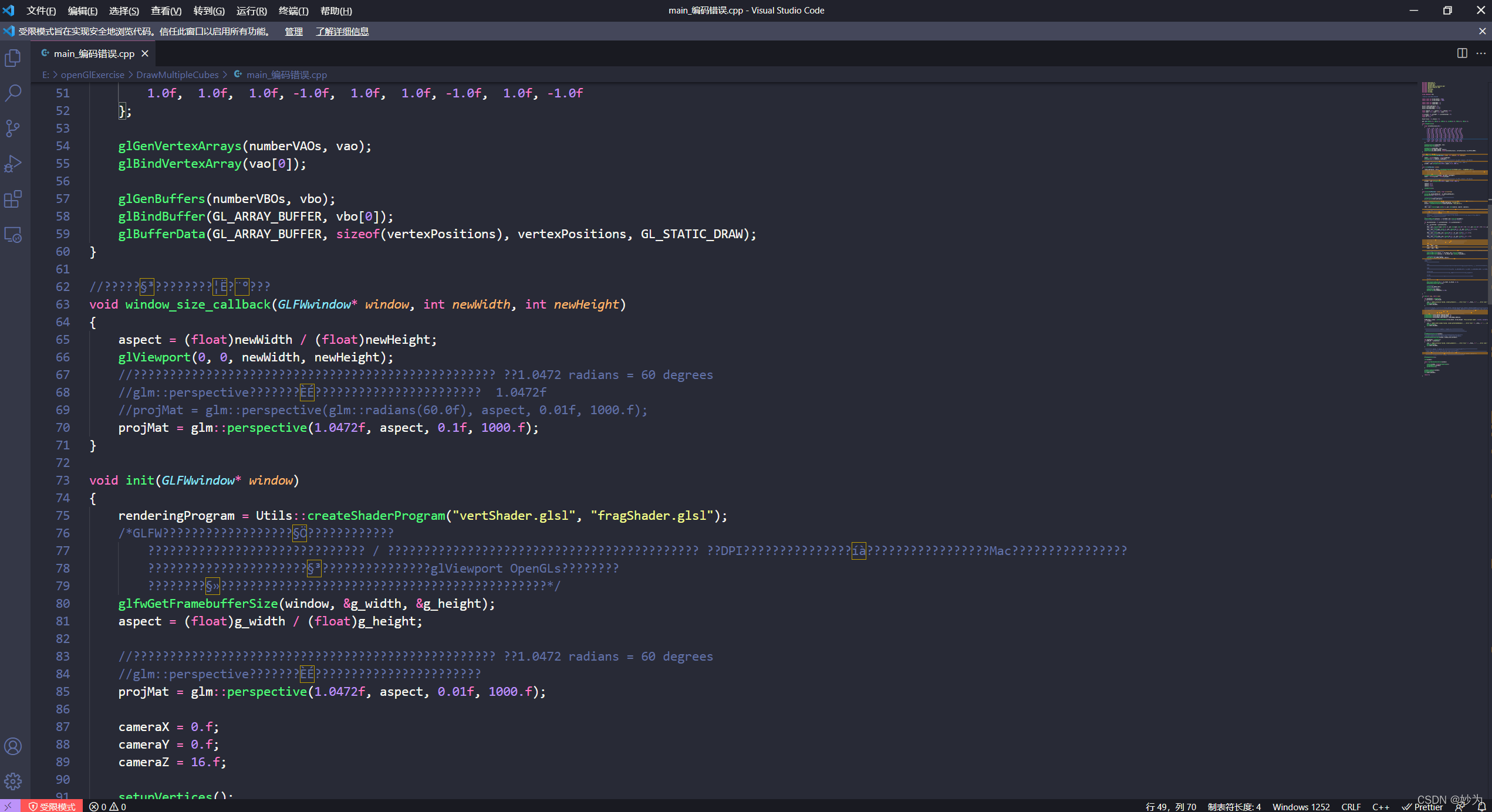This screenshot has height=812, width=1492.
Task: Click cameraZ on line 89
Action: click(143, 762)
